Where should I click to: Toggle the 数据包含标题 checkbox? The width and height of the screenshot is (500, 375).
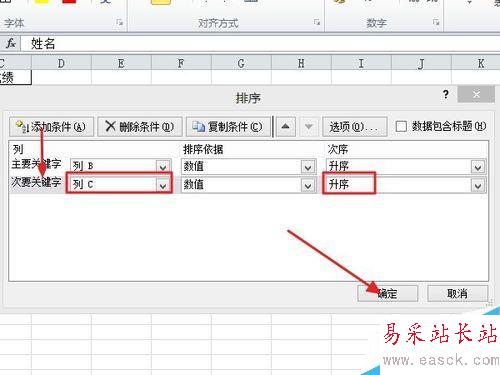click(x=401, y=127)
